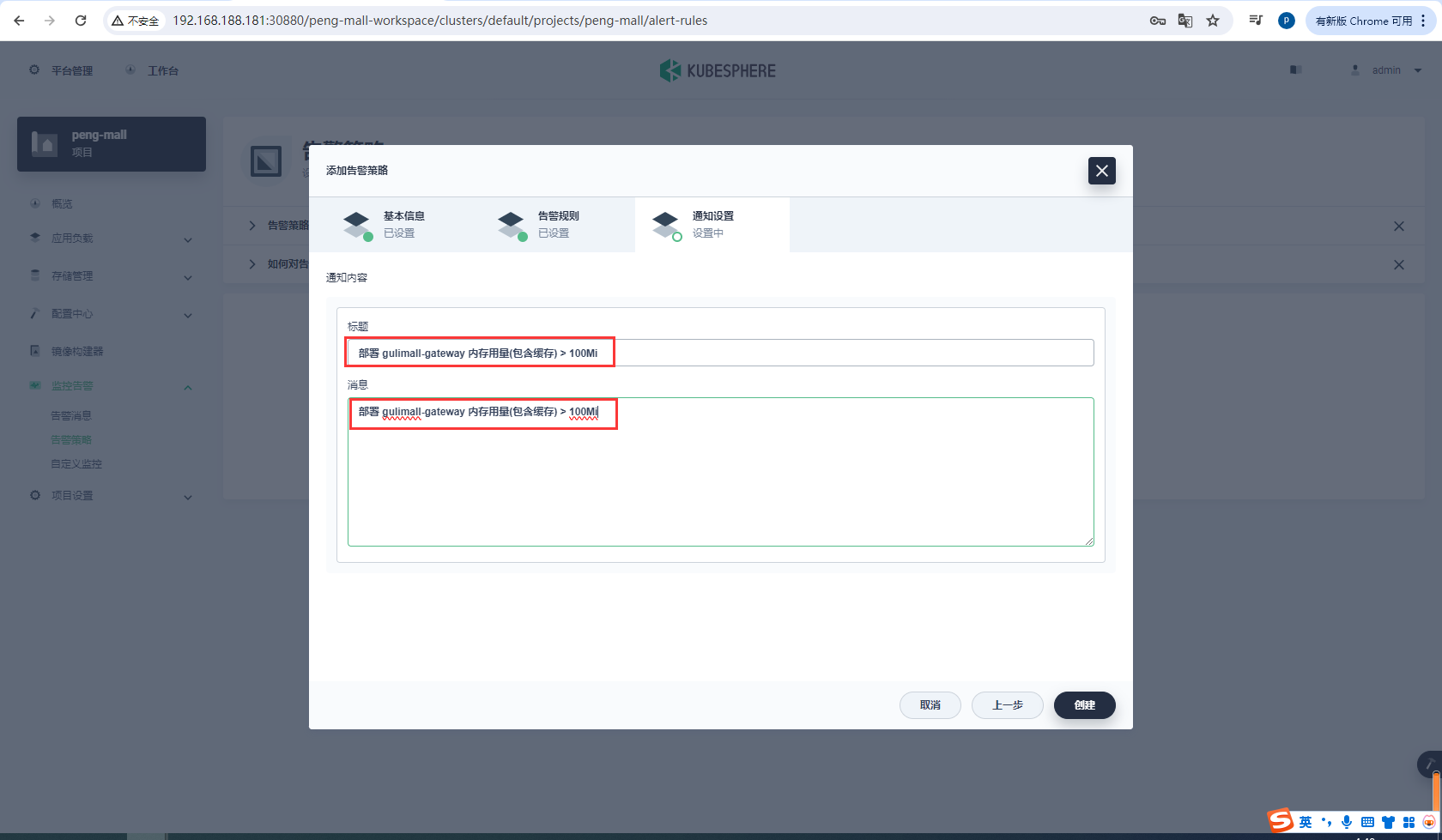Open 平台管理 in the top bar

[71, 70]
